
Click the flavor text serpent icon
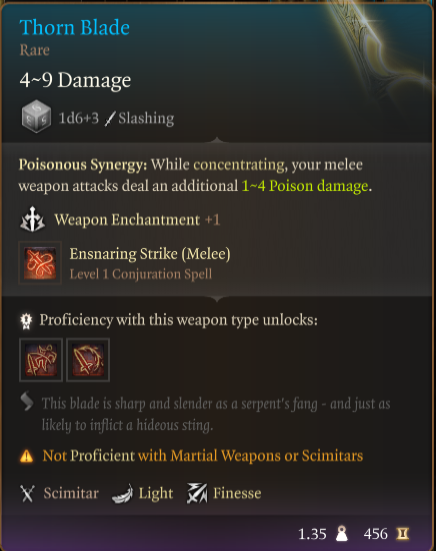coord(27,401)
